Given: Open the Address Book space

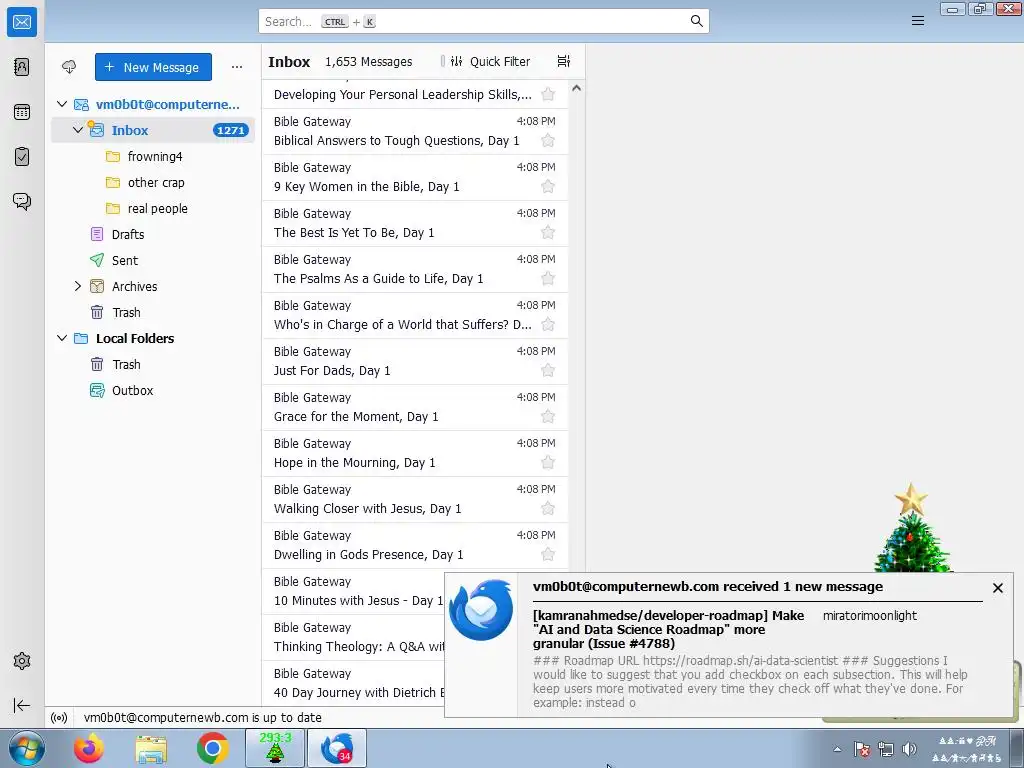Looking at the screenshot, I should coord(22,67).
